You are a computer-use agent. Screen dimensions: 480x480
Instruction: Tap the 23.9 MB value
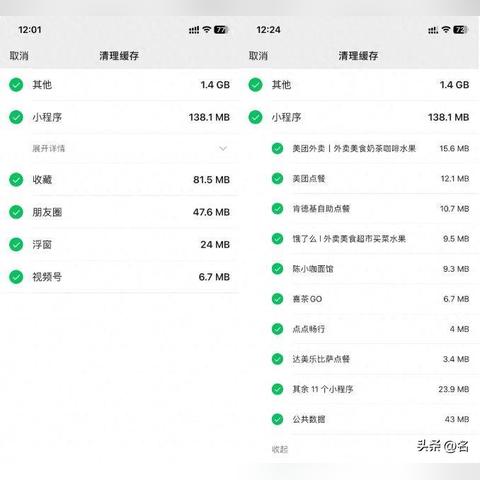[454, 389]
